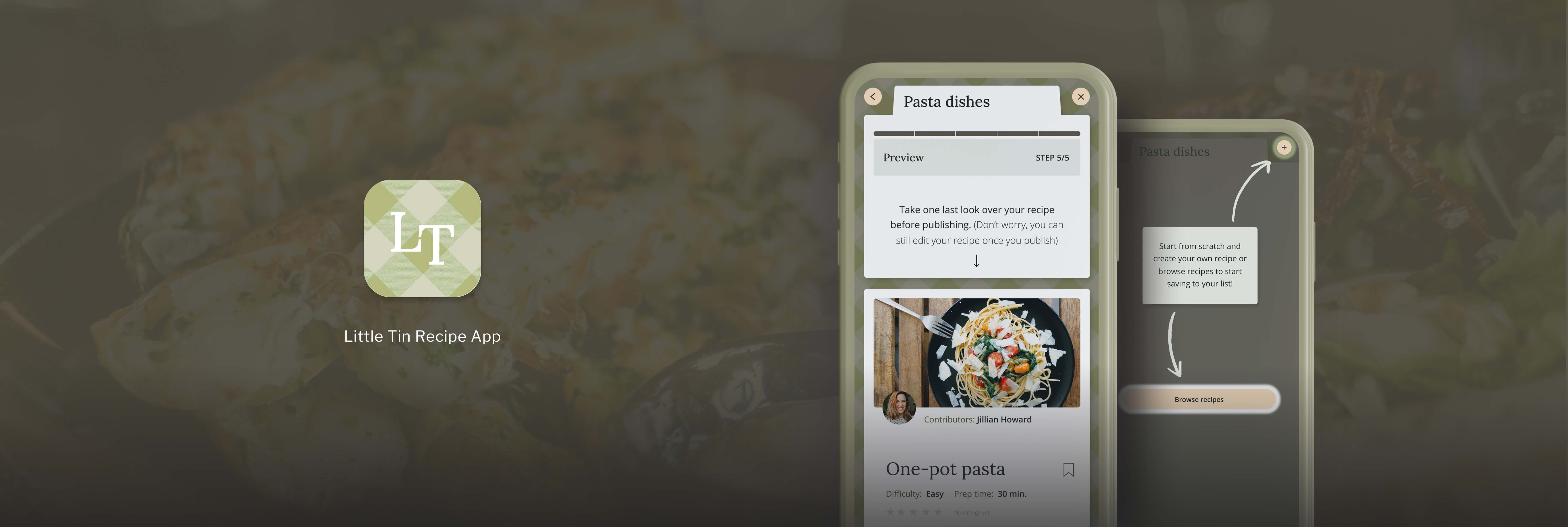
Task: Open the Little Tin LT app icon
Action: (422, 238)
